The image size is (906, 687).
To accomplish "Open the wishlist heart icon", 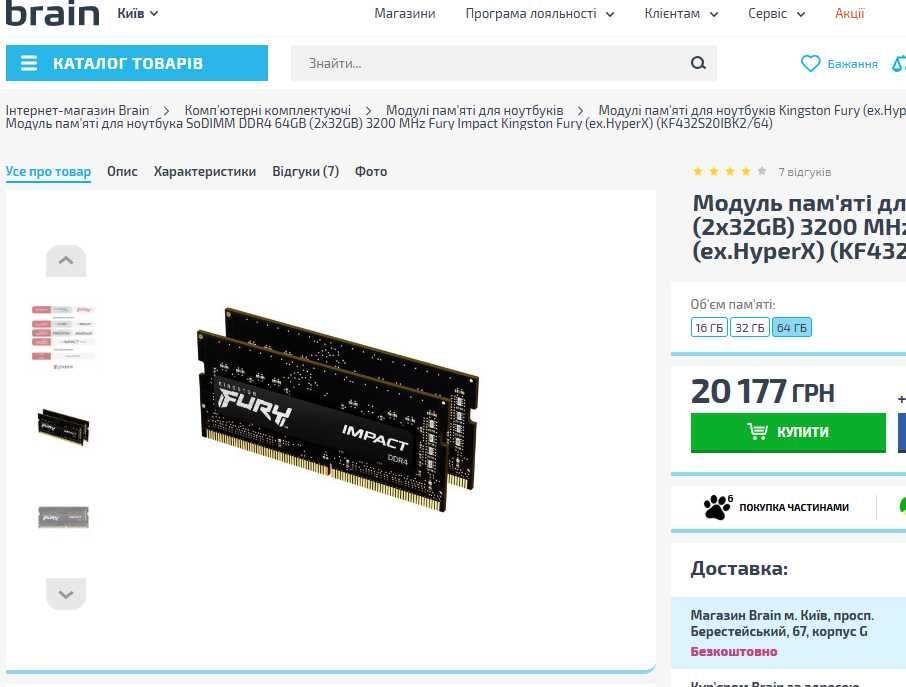I will [810, 64].
